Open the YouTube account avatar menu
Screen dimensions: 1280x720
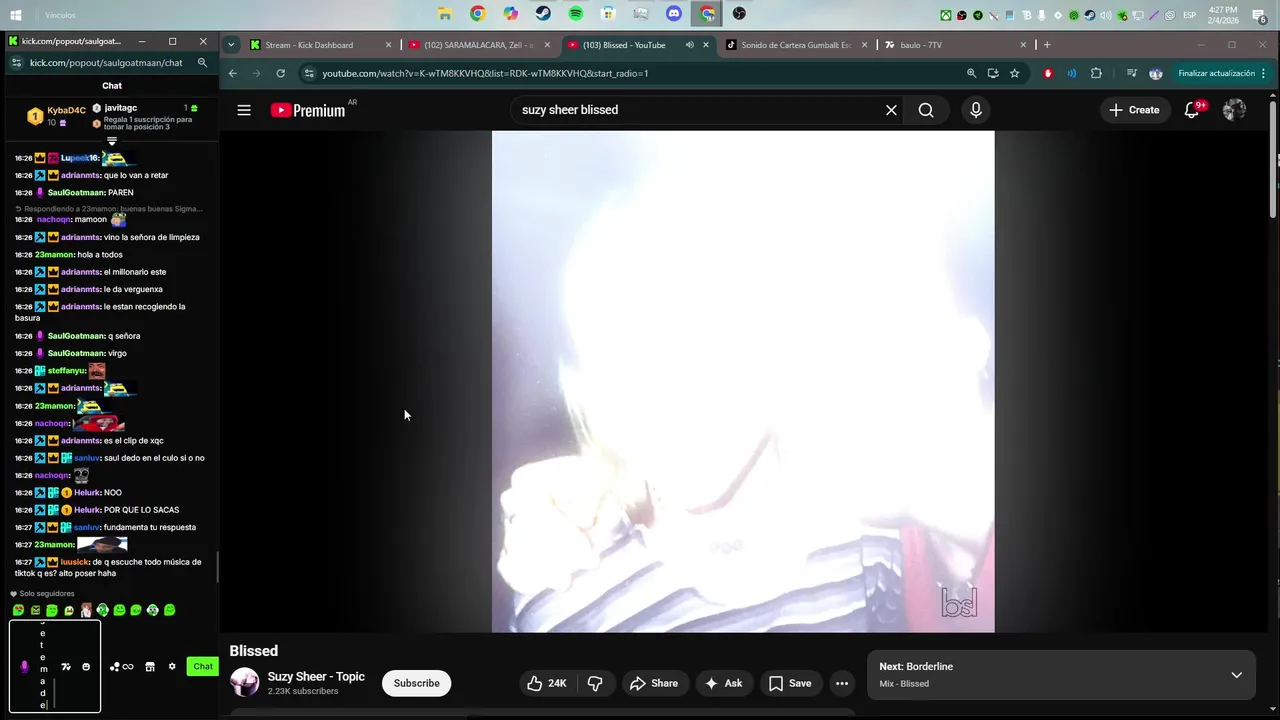[x=1234, y=110]
